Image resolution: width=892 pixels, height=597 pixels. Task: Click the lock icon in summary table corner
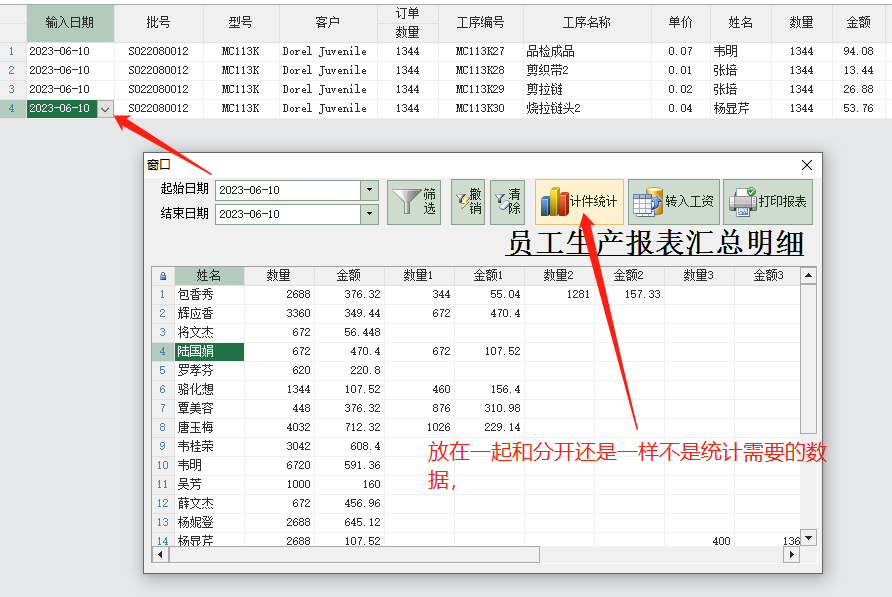coord(163,276)
